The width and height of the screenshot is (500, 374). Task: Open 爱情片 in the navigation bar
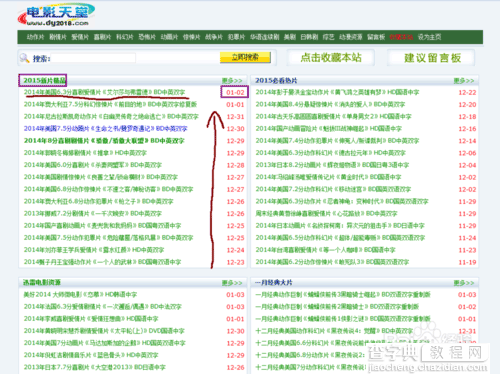[x=80, y=37]
